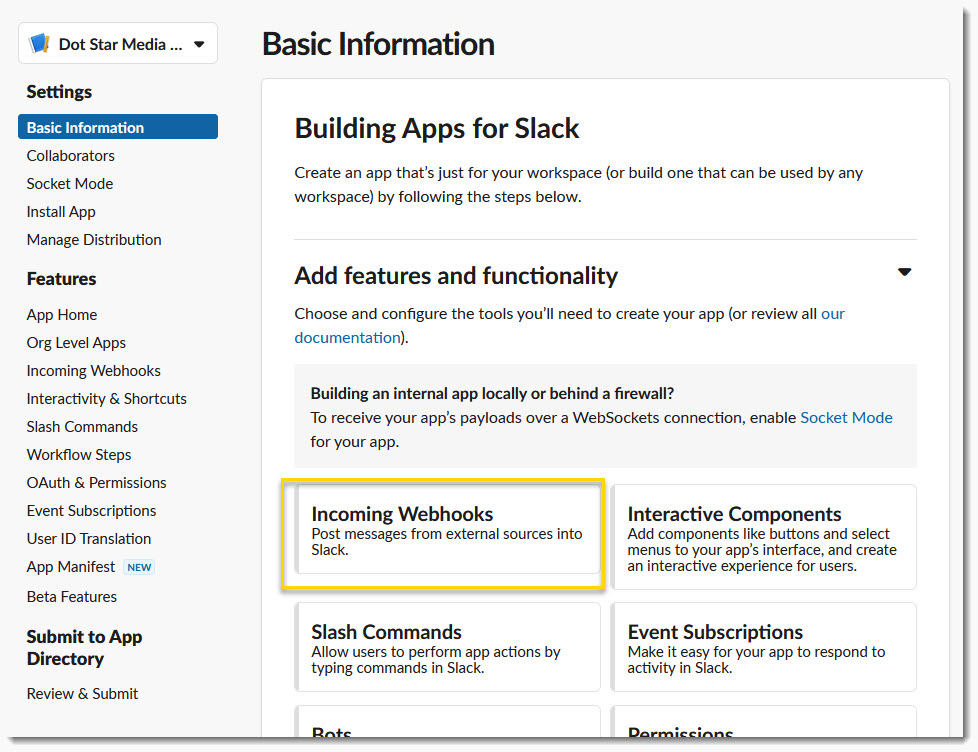
Task: Click the Submit to App Directory heading
Action: point(84,648)
